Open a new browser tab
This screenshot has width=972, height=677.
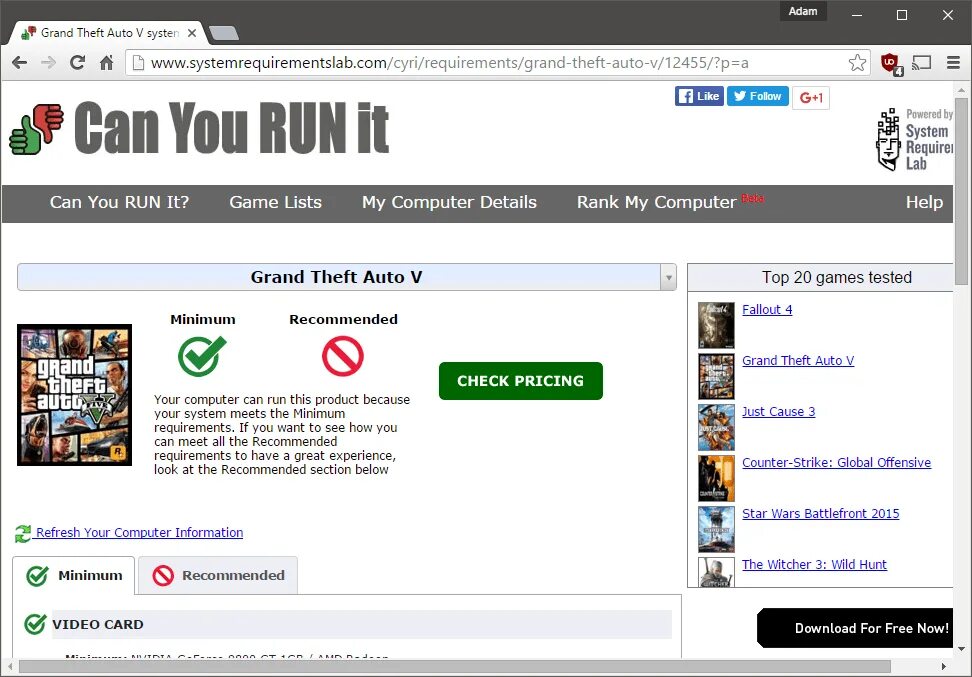(224, 33)
